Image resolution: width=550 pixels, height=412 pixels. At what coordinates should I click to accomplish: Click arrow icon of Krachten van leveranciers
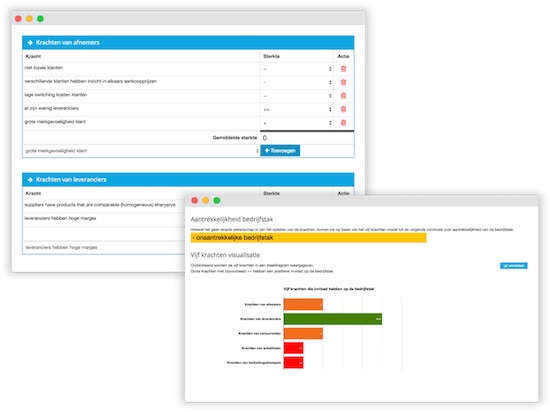[x=30, y=180]
